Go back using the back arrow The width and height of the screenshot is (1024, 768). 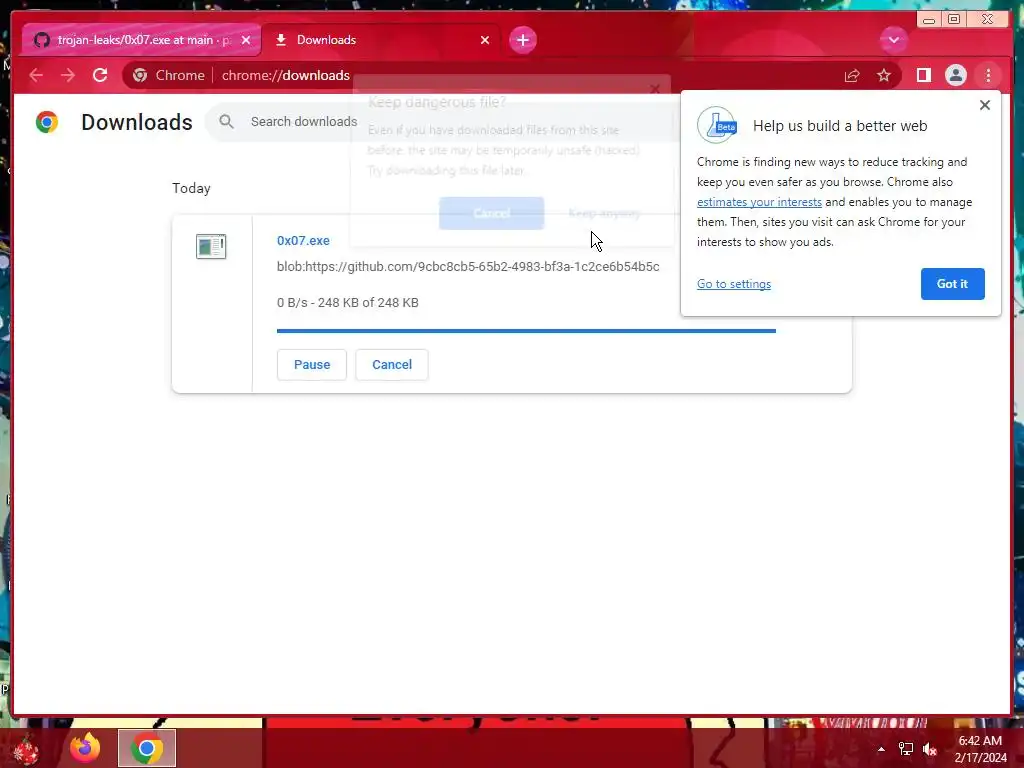(x=36, y=75)
